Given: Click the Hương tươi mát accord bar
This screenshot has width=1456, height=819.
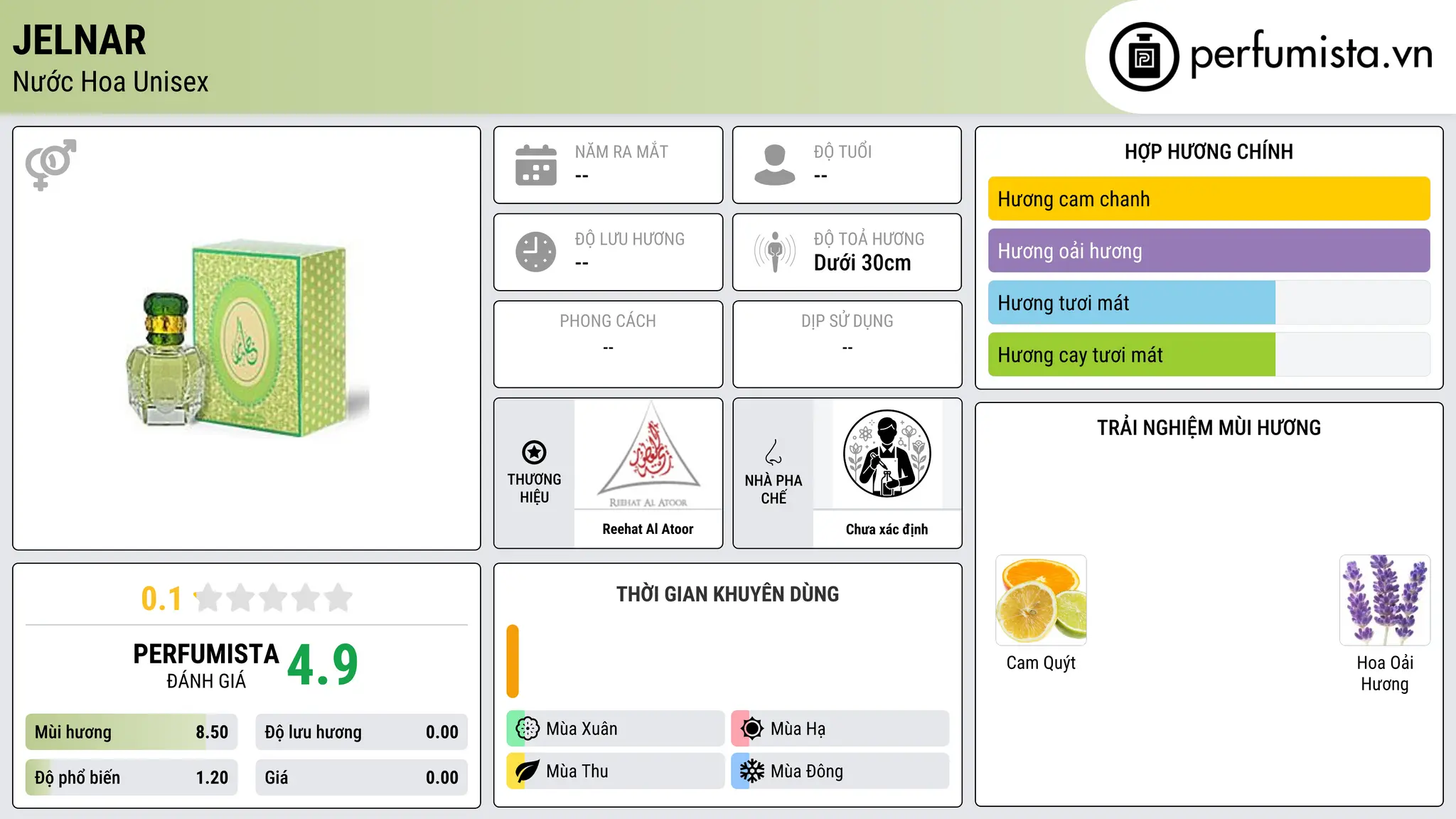Looking at the screenshot, I should [1209, 303].
